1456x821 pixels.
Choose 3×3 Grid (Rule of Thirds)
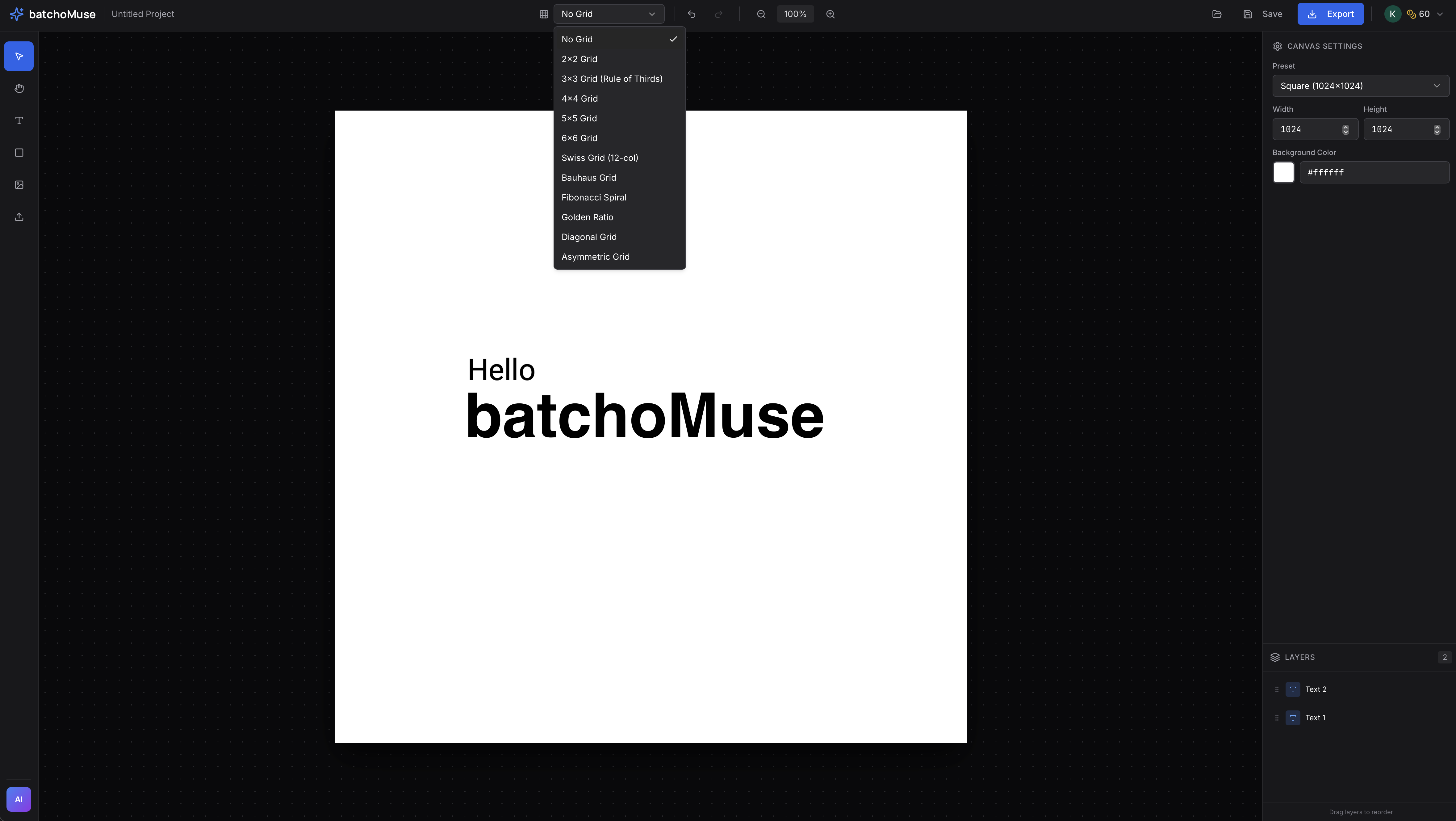coord(612,78)
